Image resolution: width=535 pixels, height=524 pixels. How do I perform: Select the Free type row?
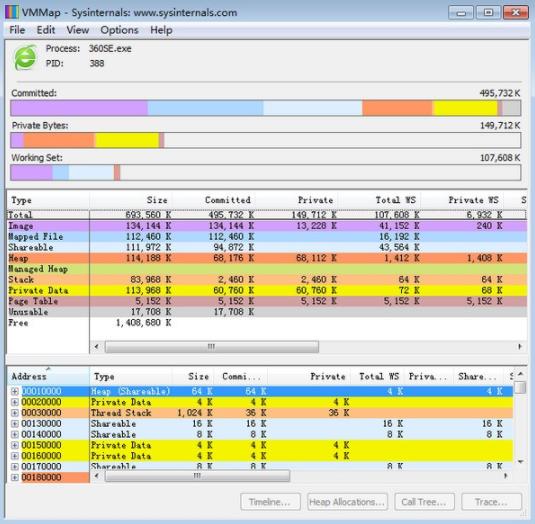(x=267, y=323)
